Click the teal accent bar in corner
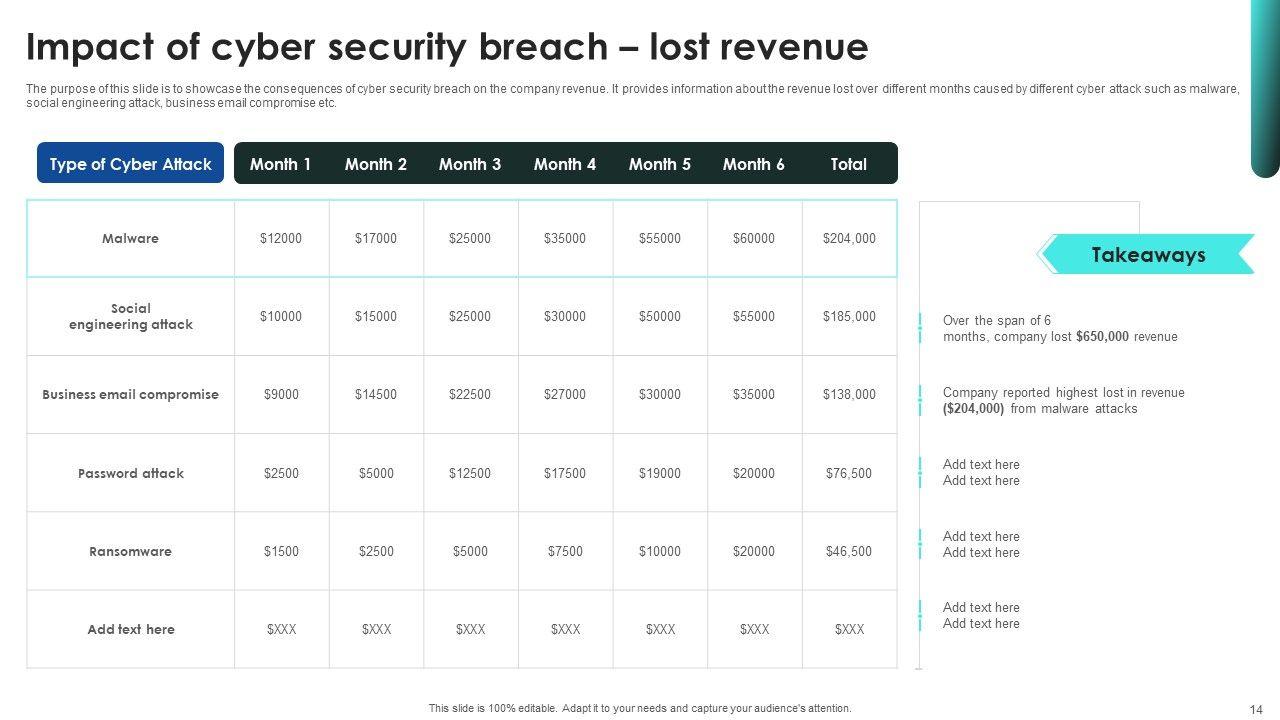The width and height of the screenshot is (1280, 720). pyautogui.click(x=1265, y=88)
